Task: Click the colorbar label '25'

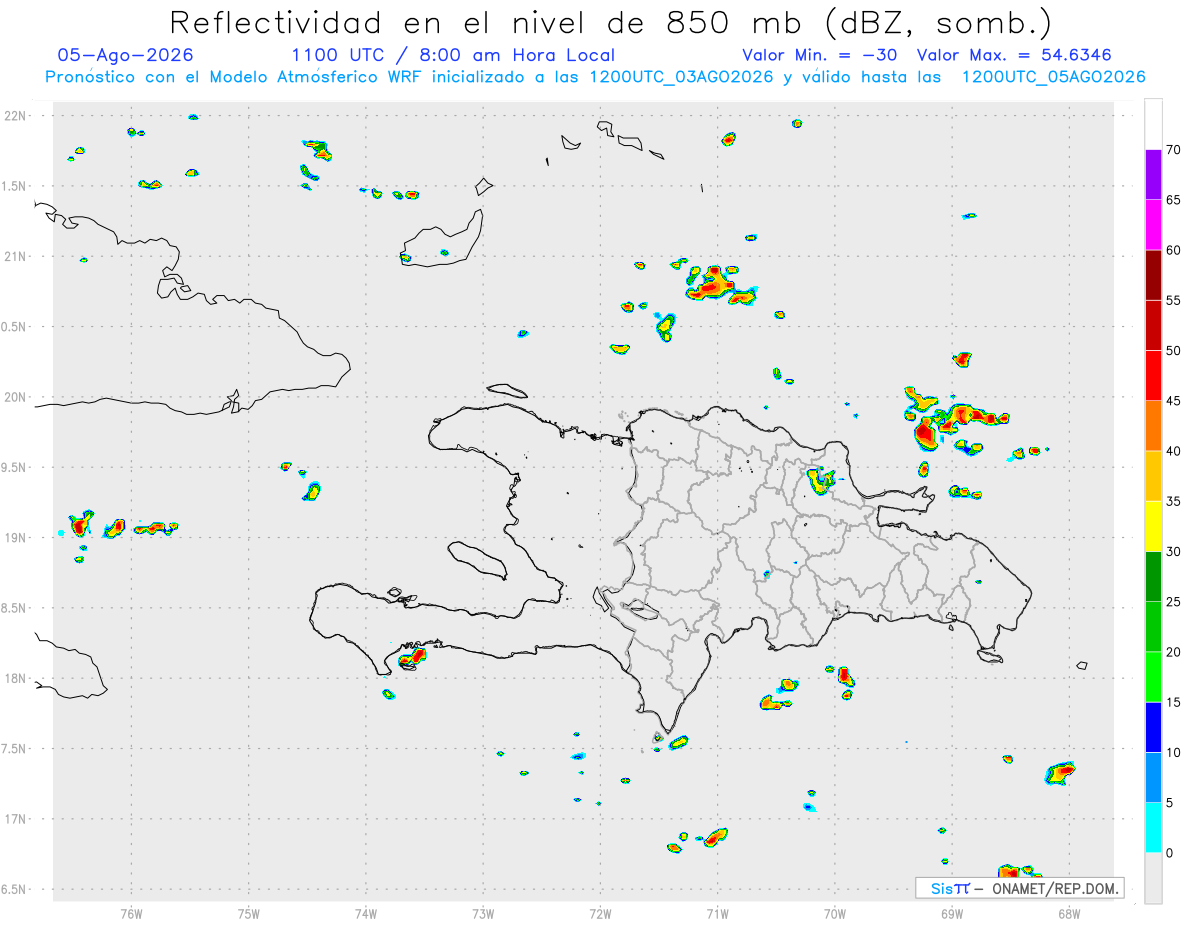Action: tap(1174, 602)
